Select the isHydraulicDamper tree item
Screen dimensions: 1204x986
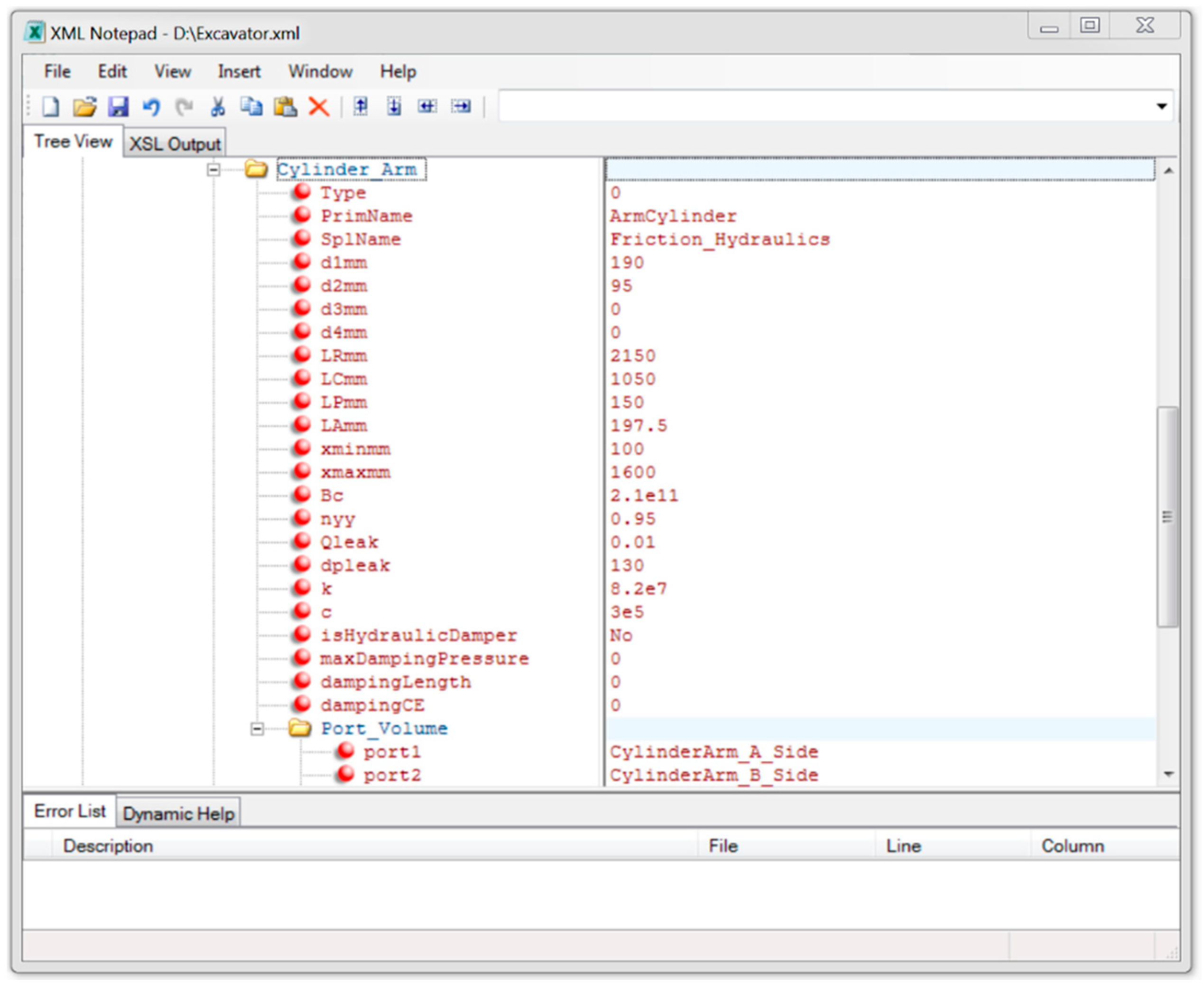click(419, 635)
